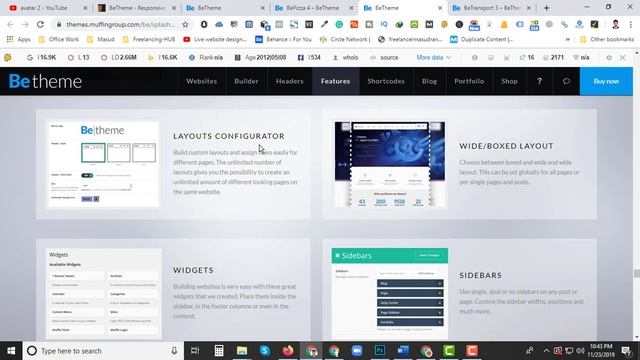The image size is (640, 360).
Task: Bookmark this page with the star icon
Action: [x=185, y=24]
